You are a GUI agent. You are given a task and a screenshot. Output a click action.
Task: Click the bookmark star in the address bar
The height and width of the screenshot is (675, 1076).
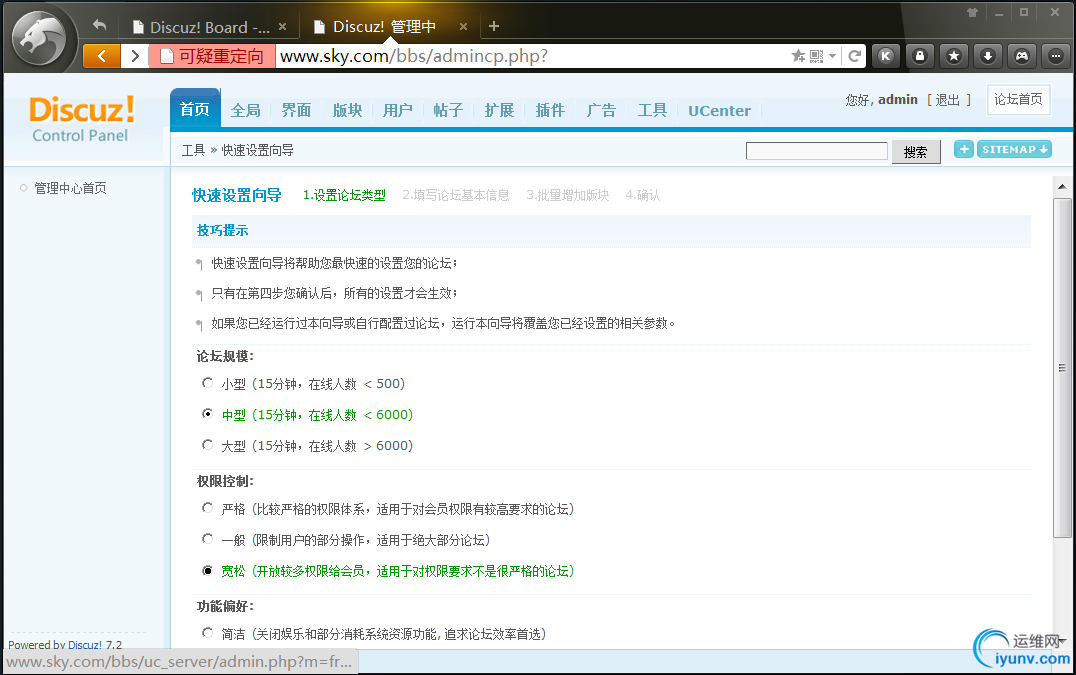coord(798,56)
